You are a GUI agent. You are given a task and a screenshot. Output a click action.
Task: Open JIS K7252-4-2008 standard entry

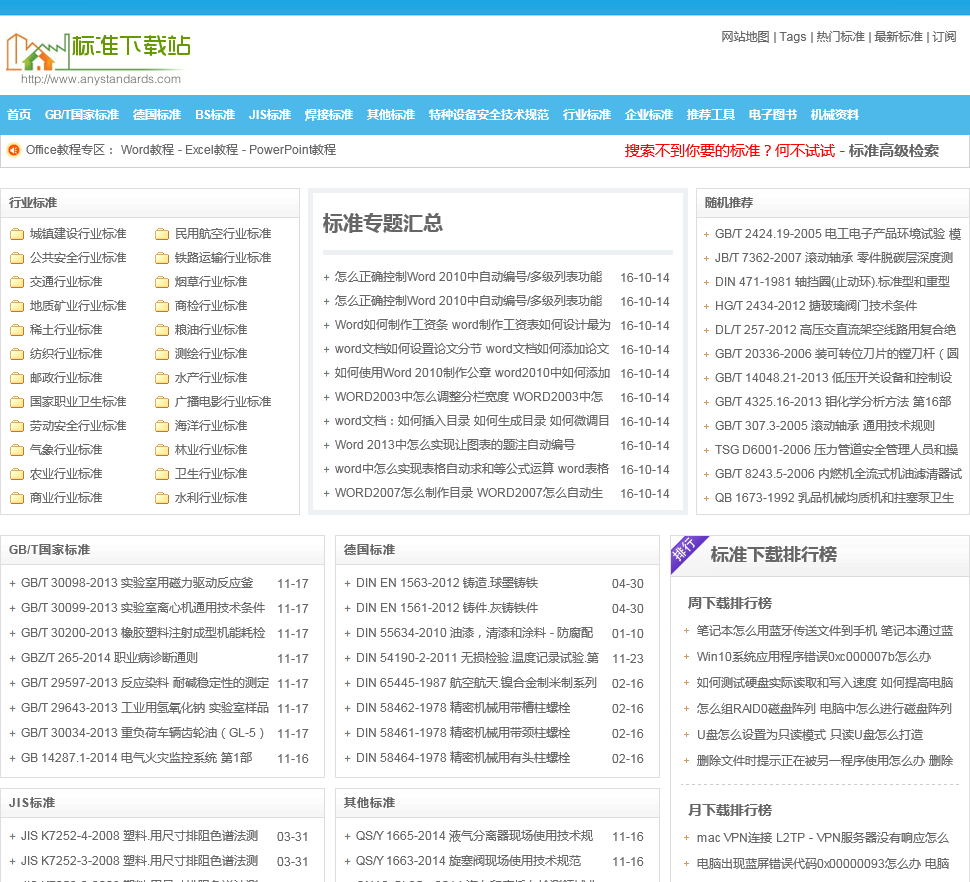pos(139,836)
